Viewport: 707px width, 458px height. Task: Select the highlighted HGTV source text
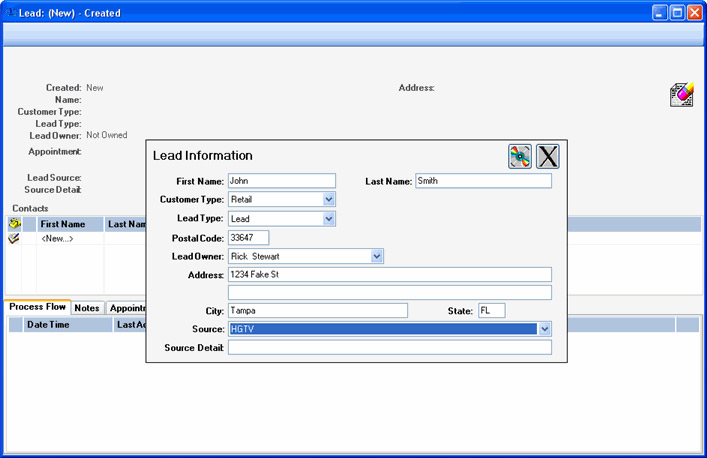click(x=383, y=329)
